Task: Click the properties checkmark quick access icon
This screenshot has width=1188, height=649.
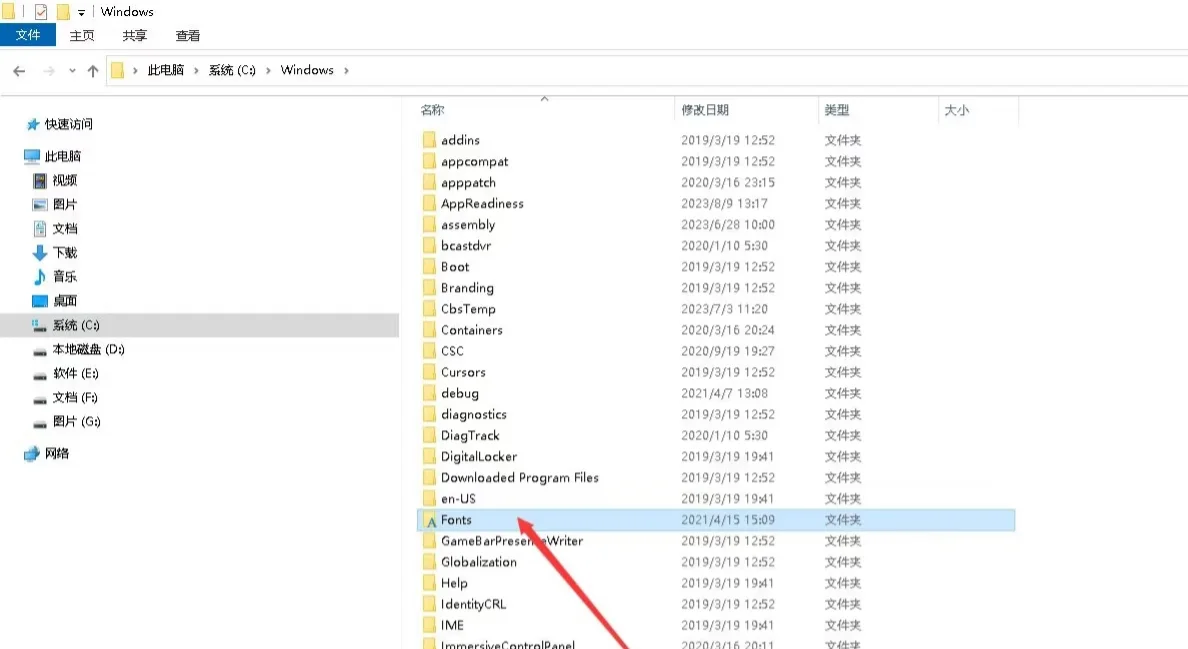Action: point(41,11)
